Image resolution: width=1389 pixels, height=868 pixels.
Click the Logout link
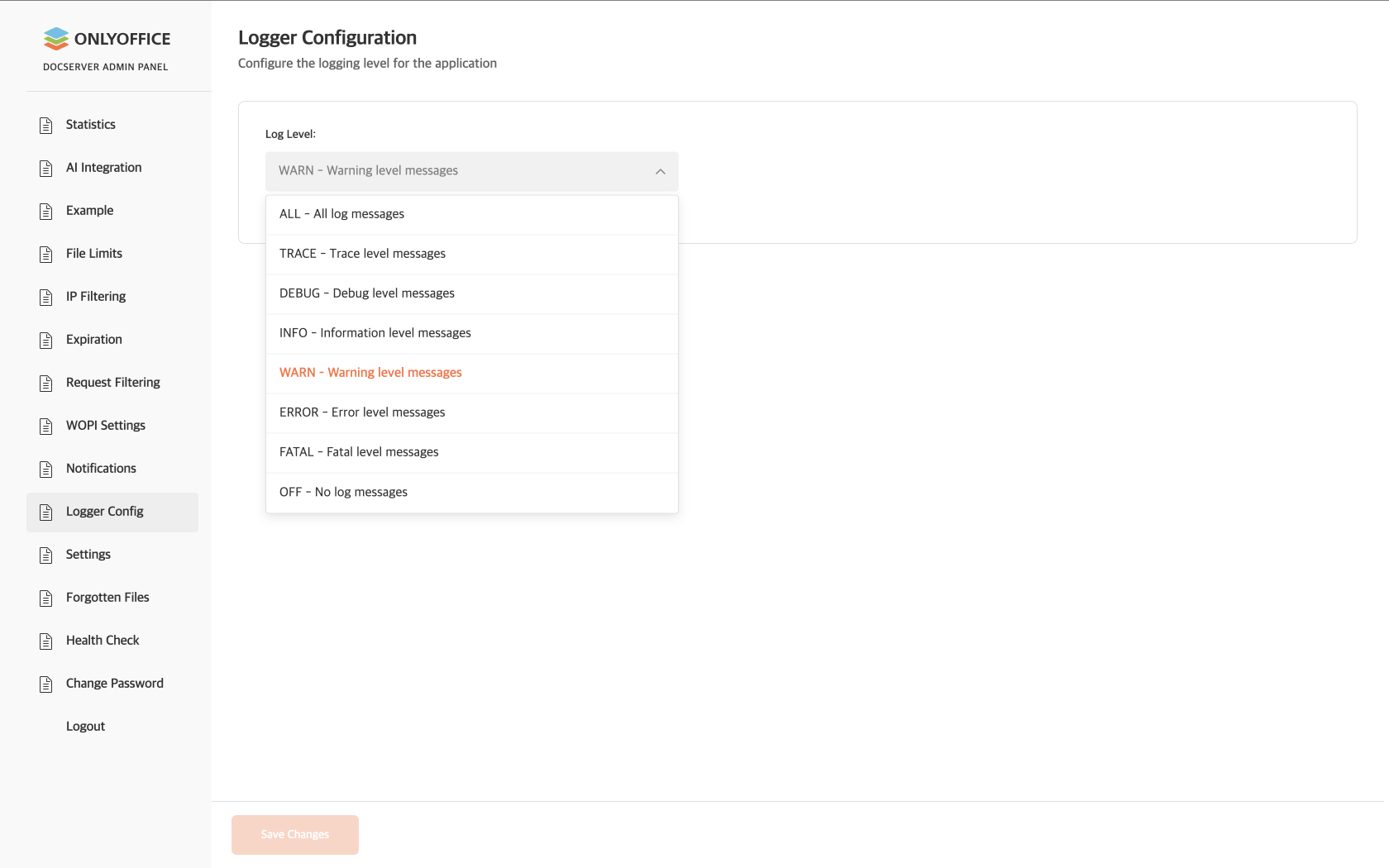point(85,727)
